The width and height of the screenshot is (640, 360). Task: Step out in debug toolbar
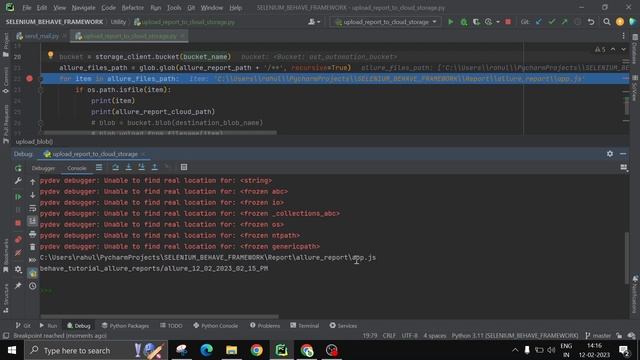154,167
